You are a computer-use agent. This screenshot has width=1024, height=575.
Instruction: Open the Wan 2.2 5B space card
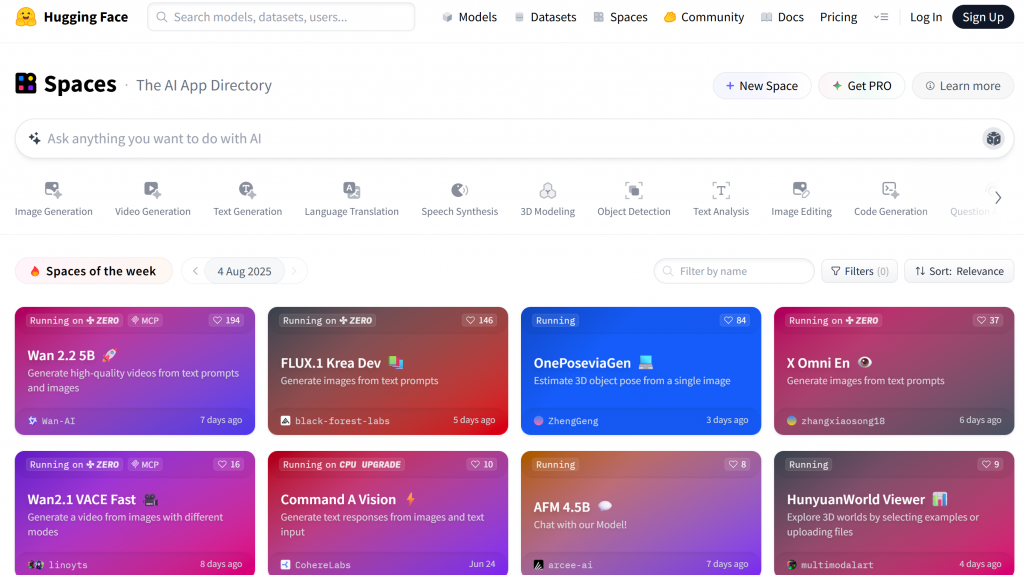pos(135,370)
